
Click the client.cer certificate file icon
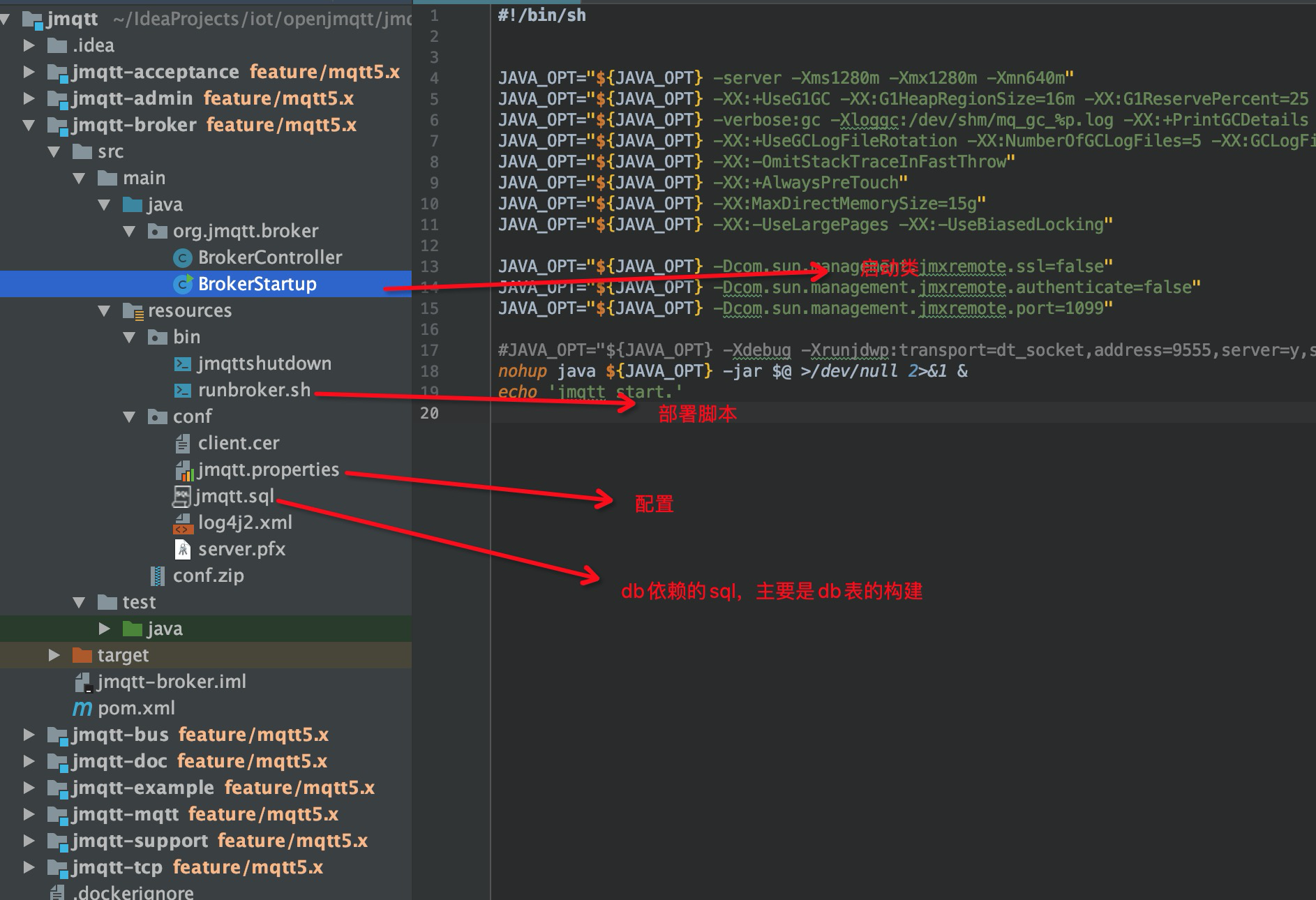(x=182, y=444)
